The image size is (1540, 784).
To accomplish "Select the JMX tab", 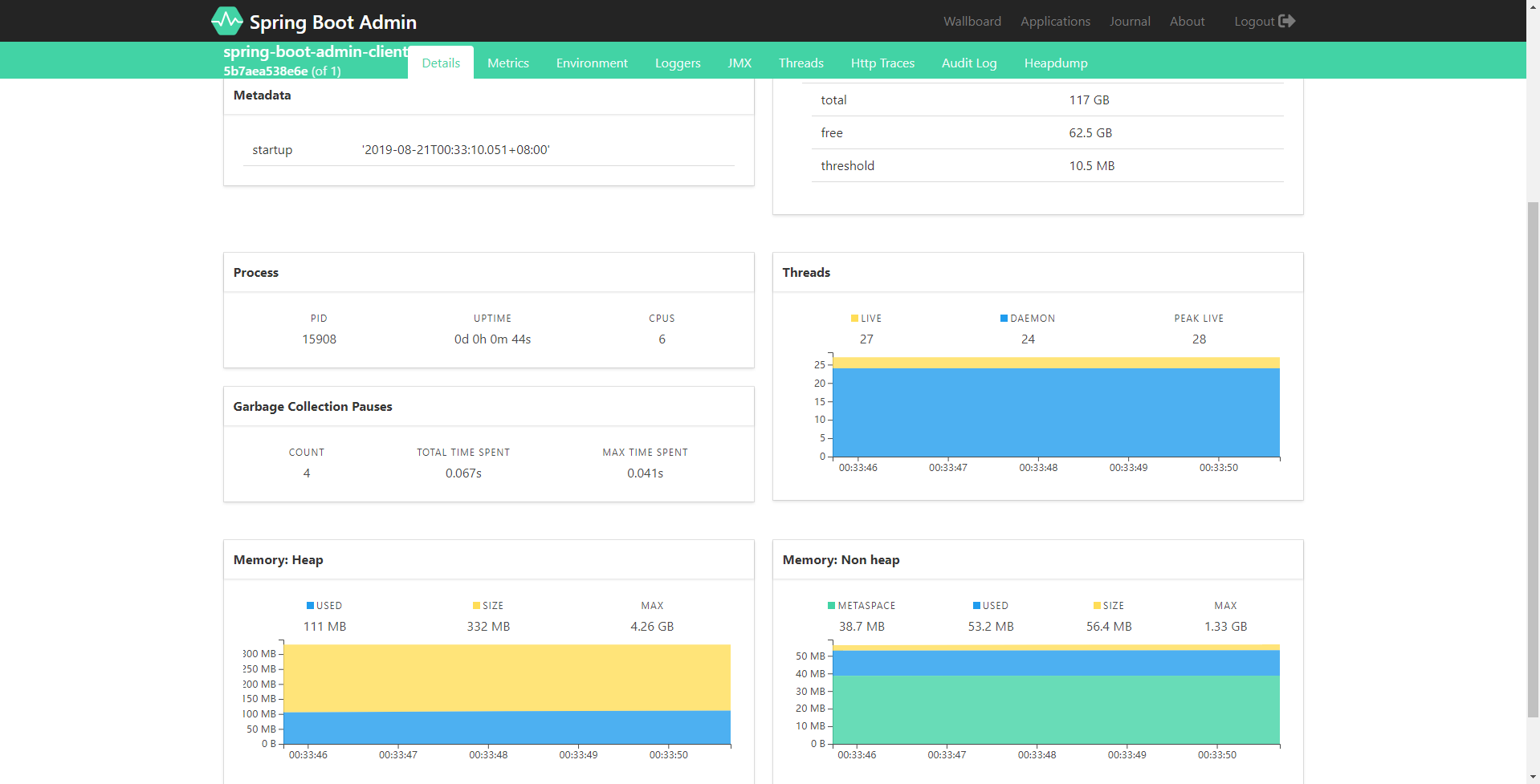I will click(739, 63).
